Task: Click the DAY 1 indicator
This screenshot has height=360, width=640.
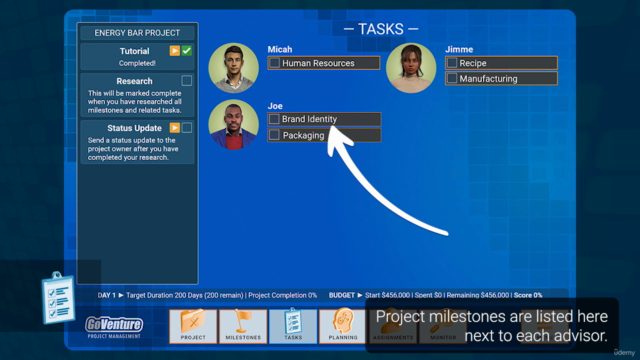Action: click(x=107, y=295)
